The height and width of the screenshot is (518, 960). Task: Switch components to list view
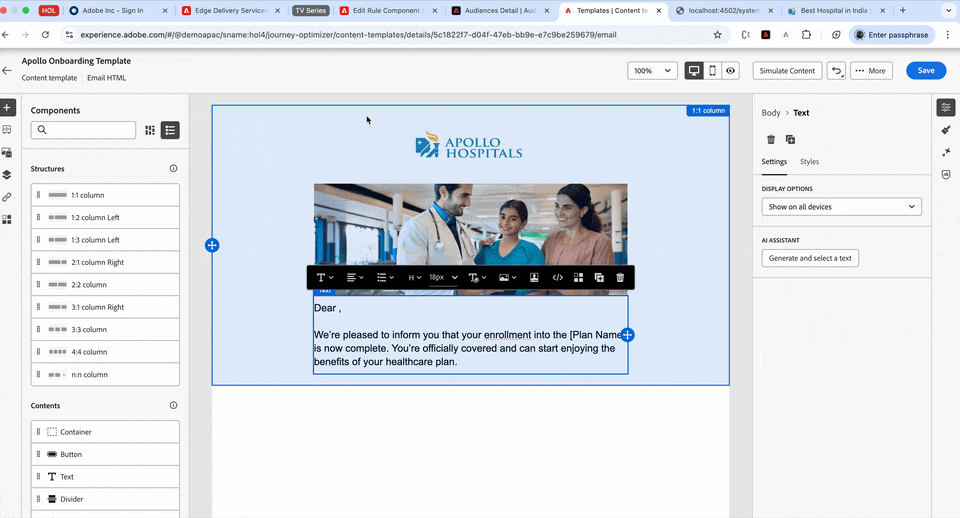pyautogui.click(x=170, y=130)
